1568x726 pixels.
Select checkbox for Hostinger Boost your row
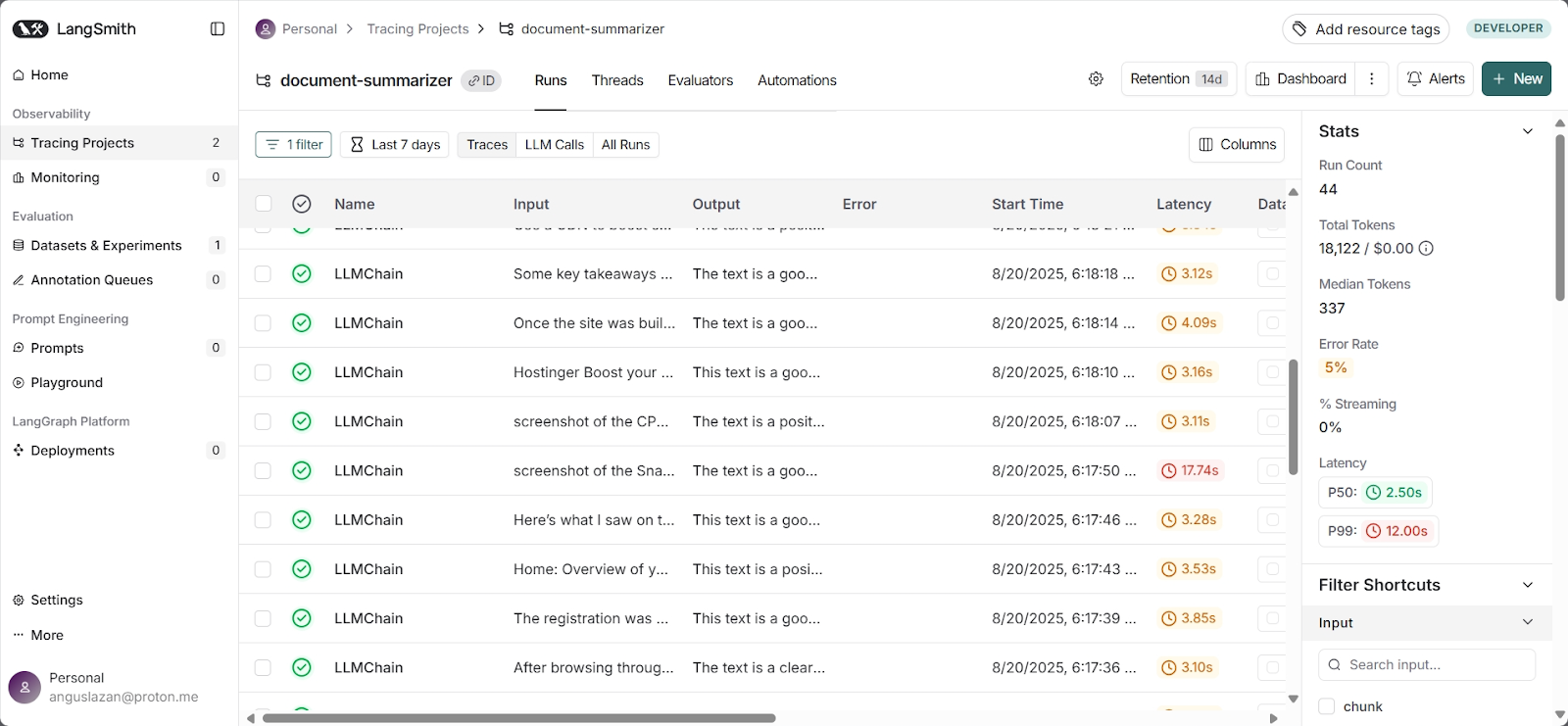pyautogui.click(x=263, y=372)
